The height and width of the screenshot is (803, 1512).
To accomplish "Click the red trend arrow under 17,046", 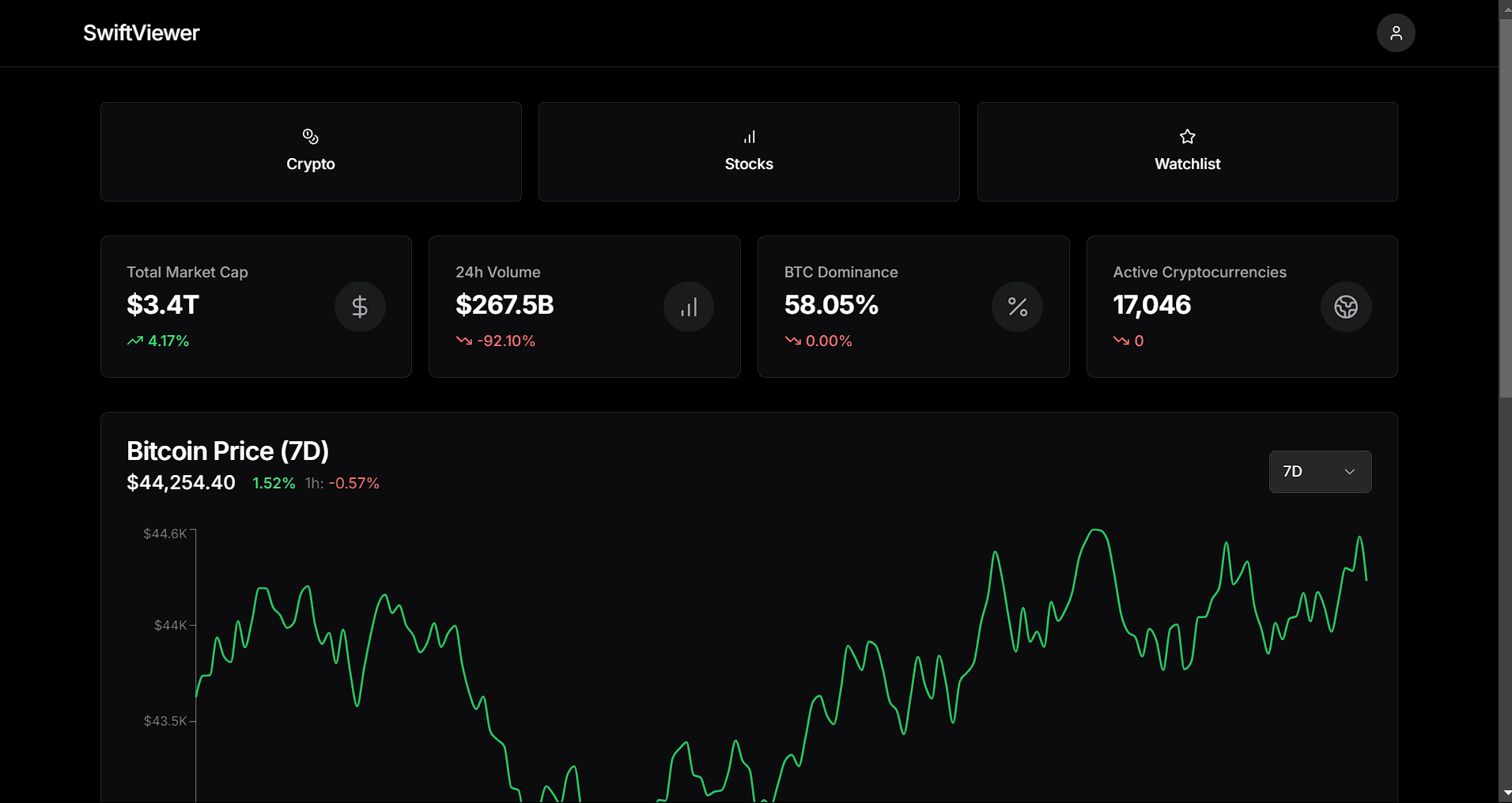I will (1121, 341).
